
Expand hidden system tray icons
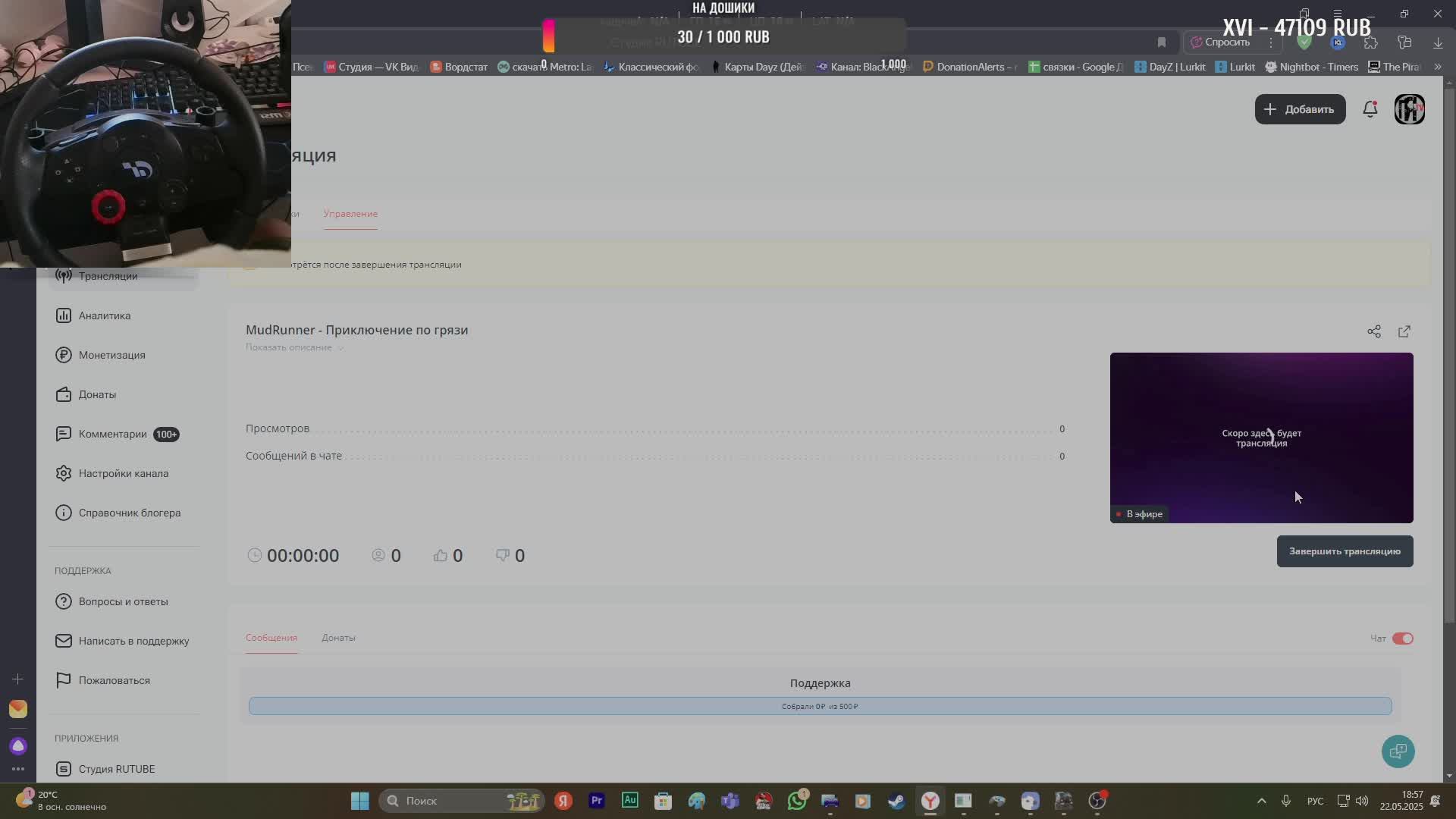pyautogui.click(x=1261, y=801)
